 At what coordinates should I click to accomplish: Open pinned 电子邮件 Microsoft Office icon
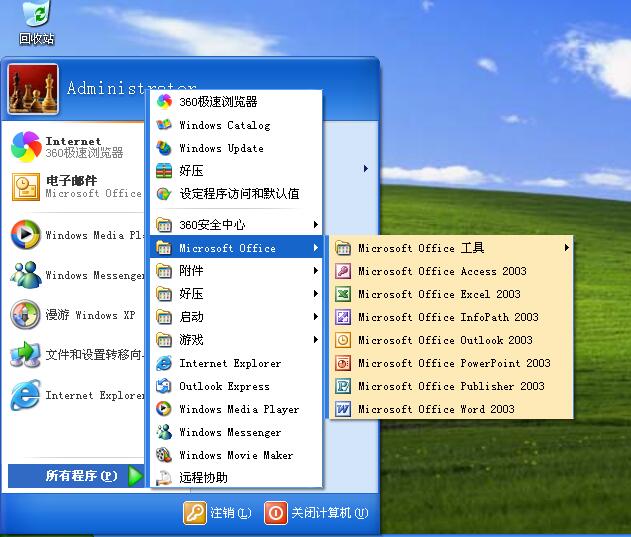click(26, 187)
